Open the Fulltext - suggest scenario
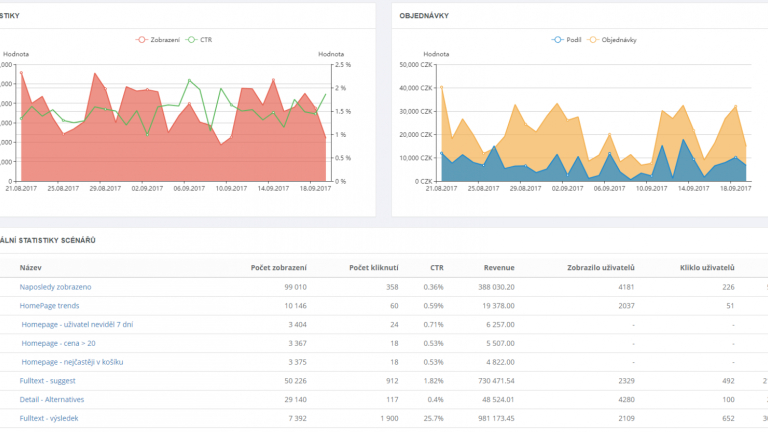This screenshot has height=432, width=768. 48,381
